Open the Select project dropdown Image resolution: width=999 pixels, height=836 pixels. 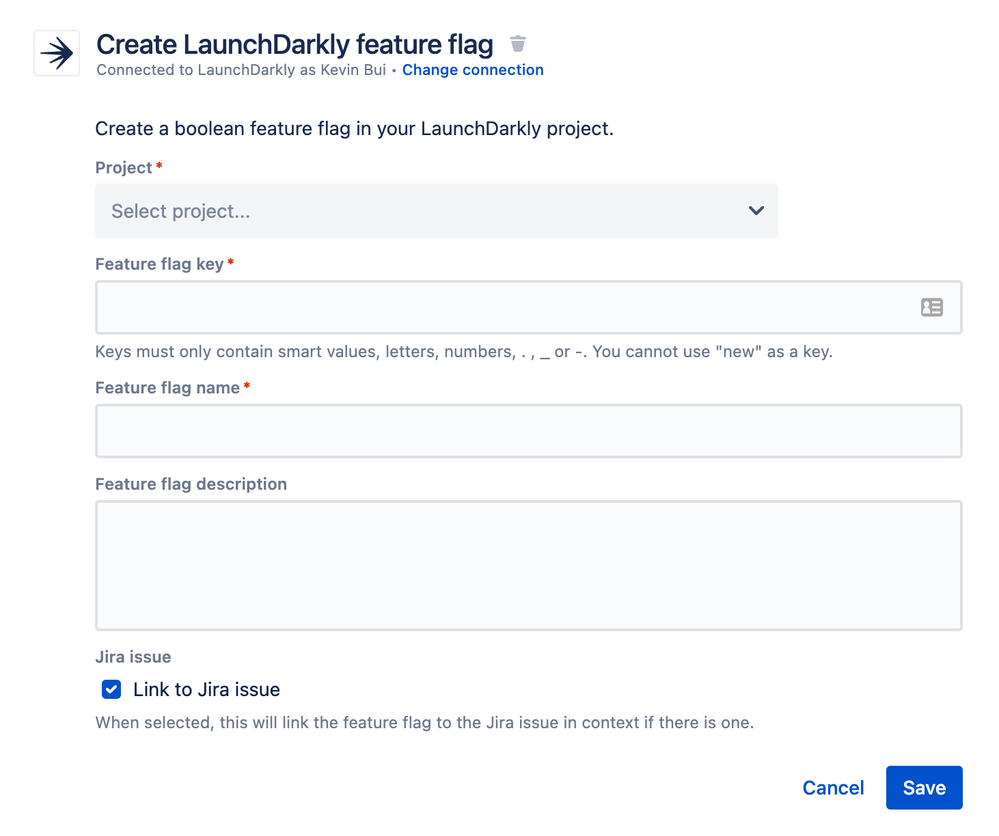tap(436, 211)
